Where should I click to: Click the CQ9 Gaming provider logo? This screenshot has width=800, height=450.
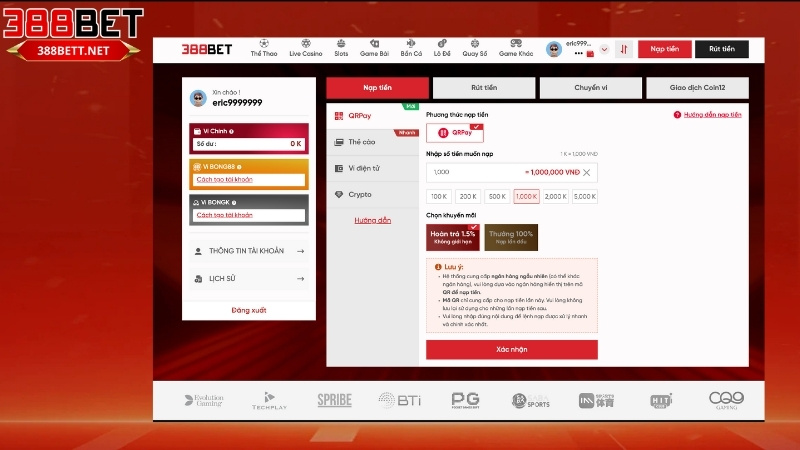point(727,401)
